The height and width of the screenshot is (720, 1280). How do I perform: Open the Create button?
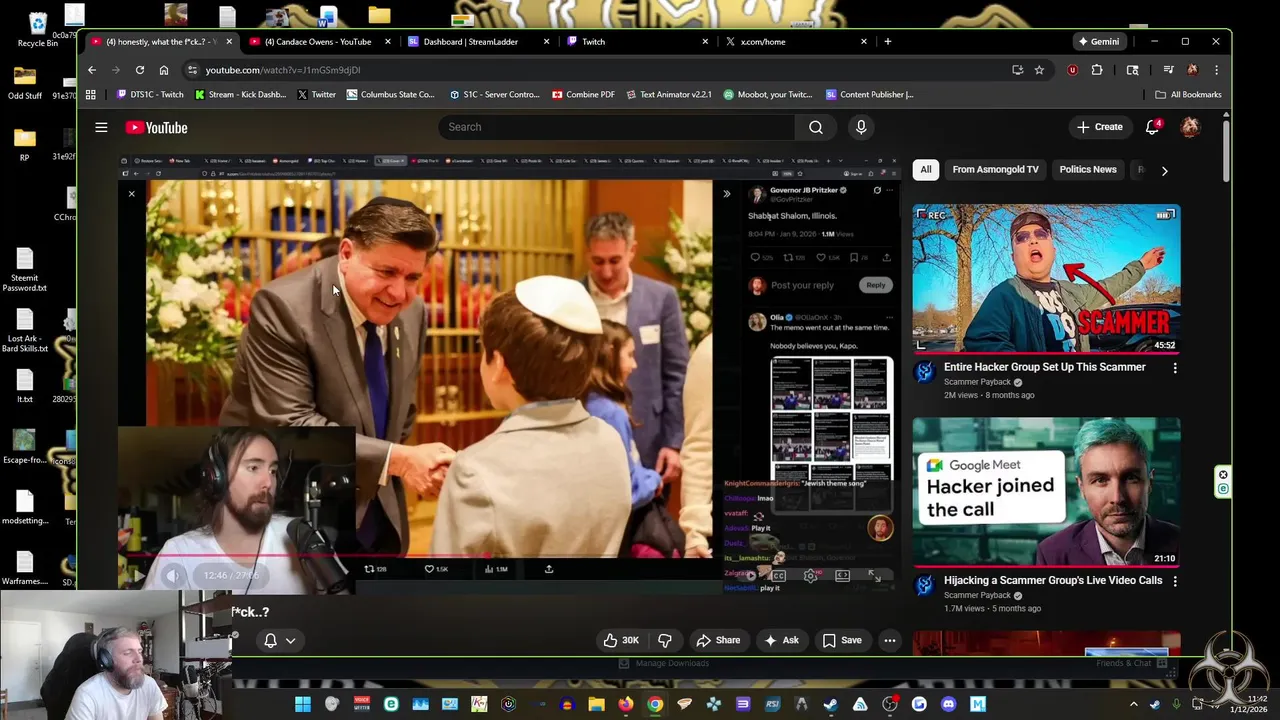(1099, 127)
